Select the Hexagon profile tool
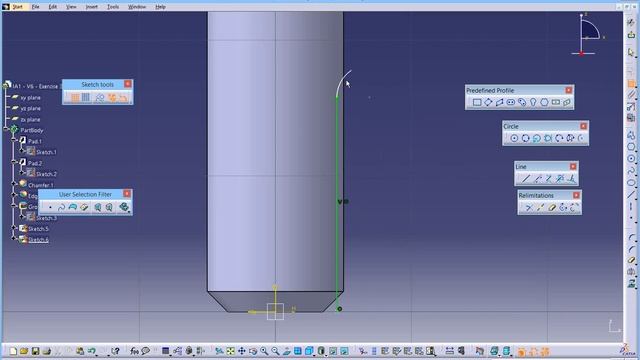Screen dimensions: 640x360 click(544, 102)
